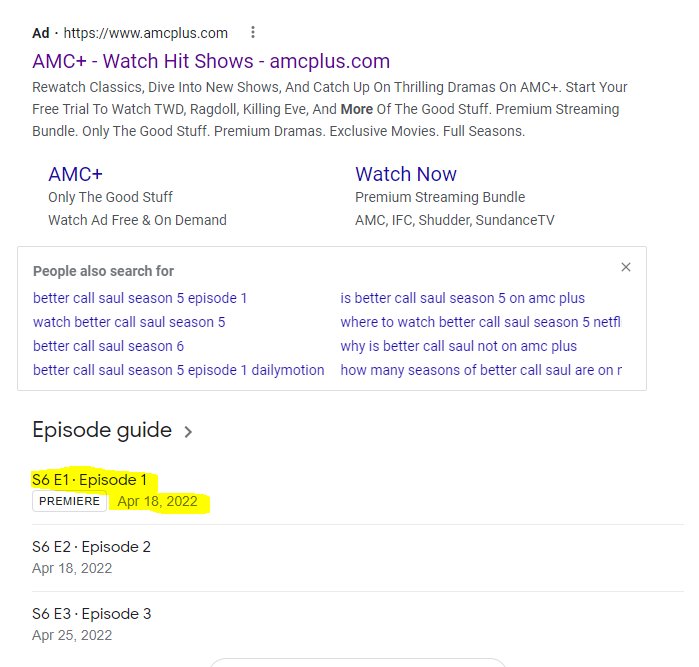Search season 5 episode 1 dailymotion link
The height and width of the screenshot is (667, 699).
coord(179,370)
